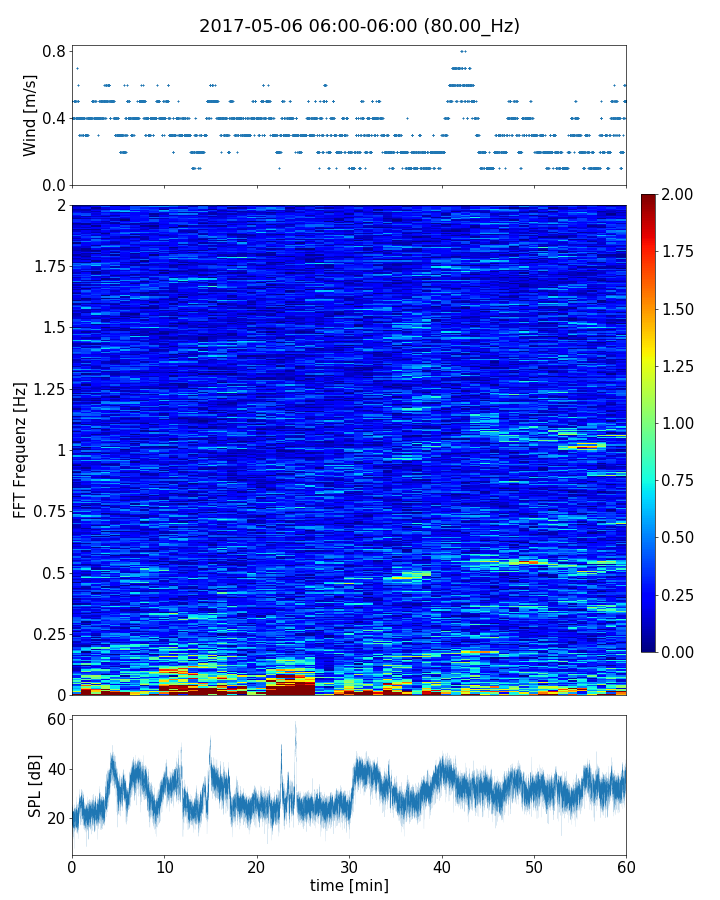
Task: Click the 60 tick on the time axis
Action: click(626, 864)
